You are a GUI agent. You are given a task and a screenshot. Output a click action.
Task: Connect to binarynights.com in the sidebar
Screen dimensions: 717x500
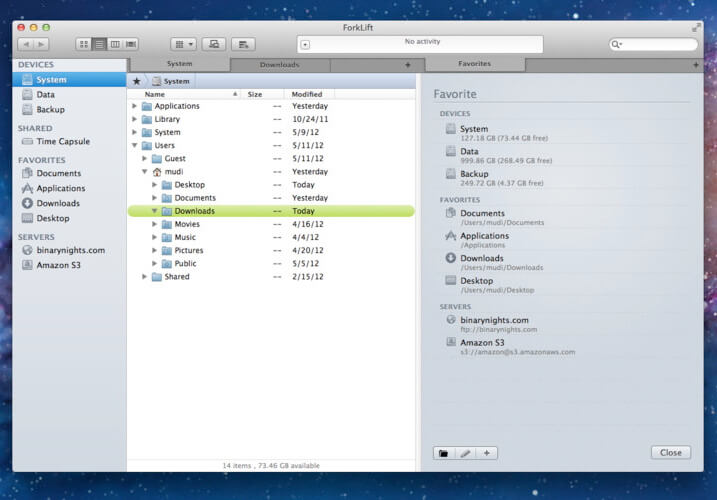pyautogui.click(x=70, y=250)
